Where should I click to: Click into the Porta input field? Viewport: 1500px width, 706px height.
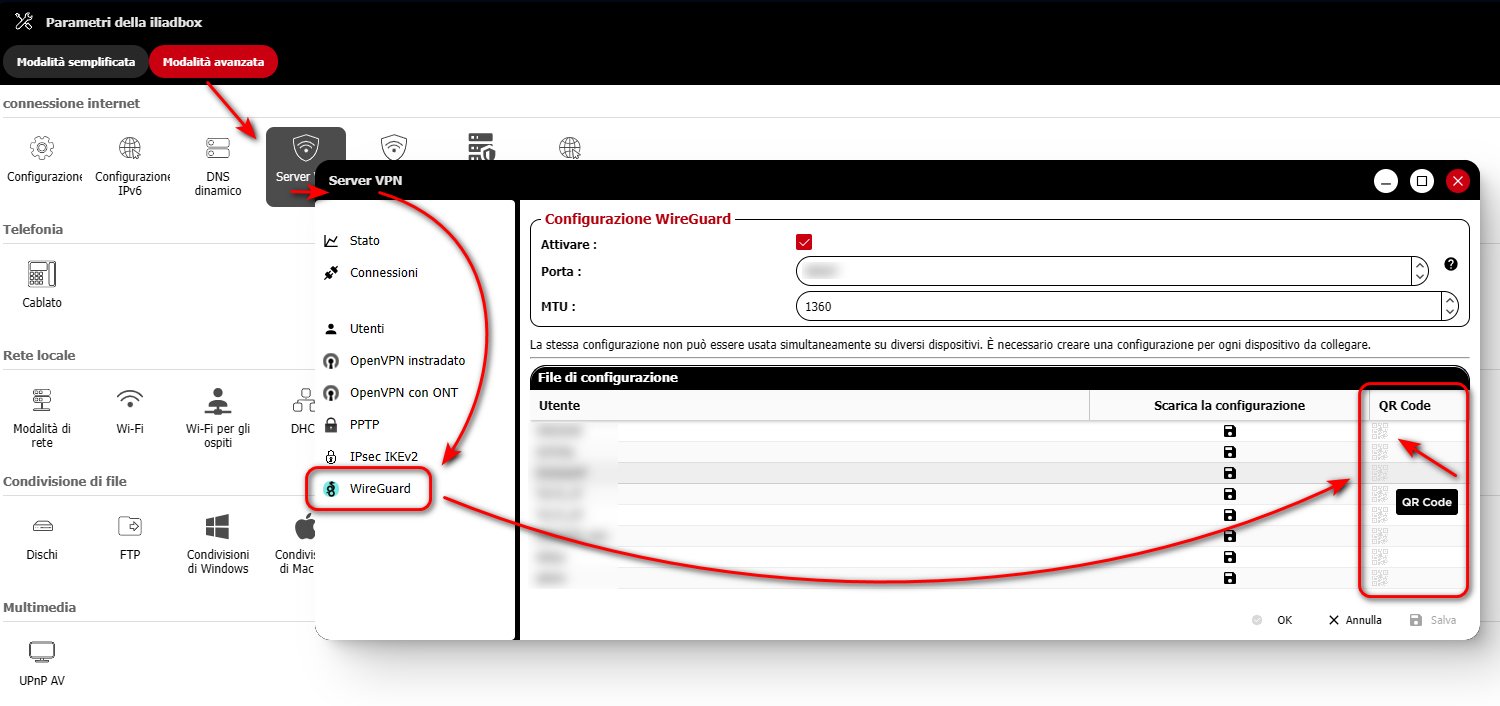point(1104,271)
